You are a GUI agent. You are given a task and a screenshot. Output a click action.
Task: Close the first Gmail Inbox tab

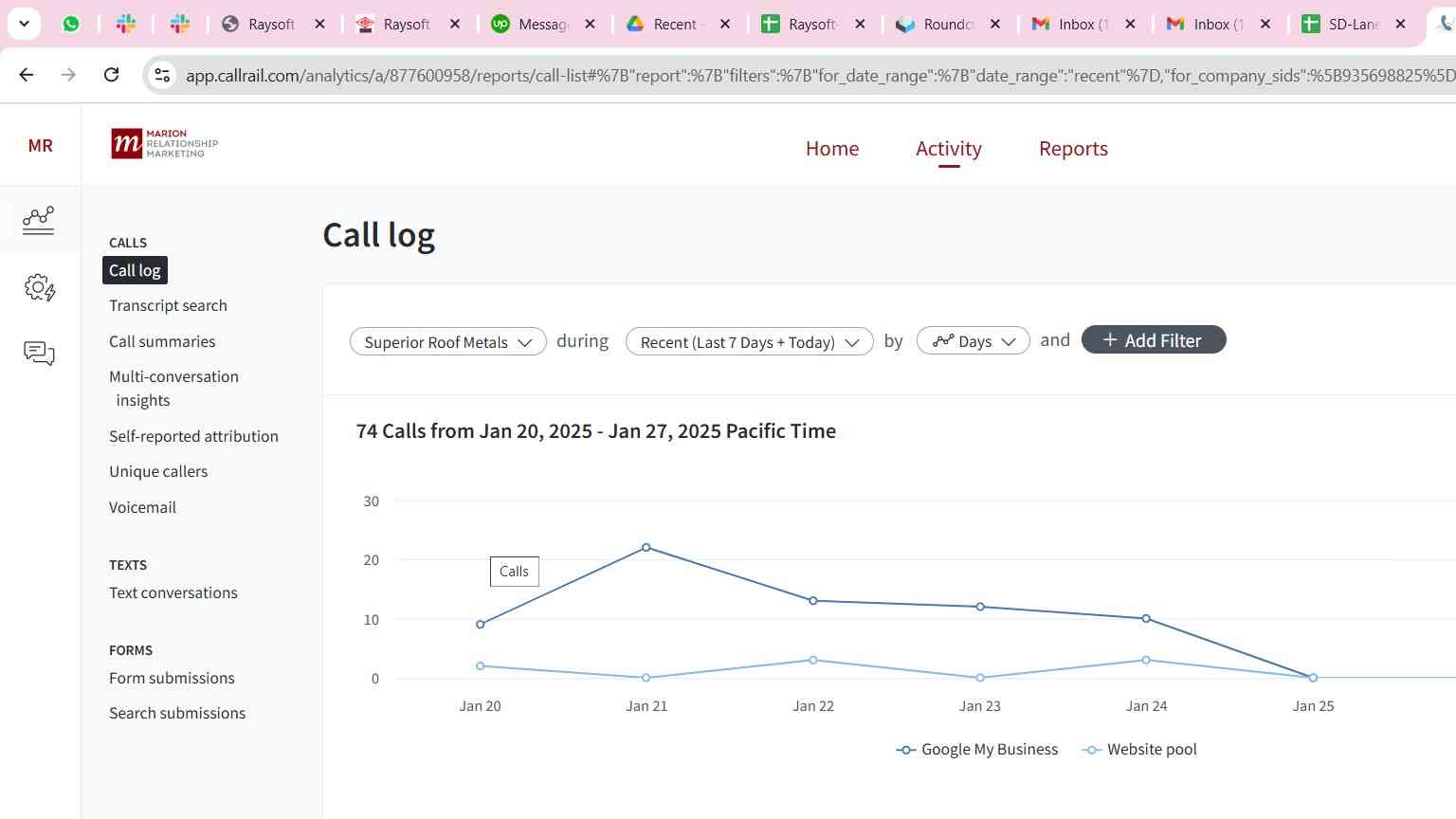[x=1130, y=24]
